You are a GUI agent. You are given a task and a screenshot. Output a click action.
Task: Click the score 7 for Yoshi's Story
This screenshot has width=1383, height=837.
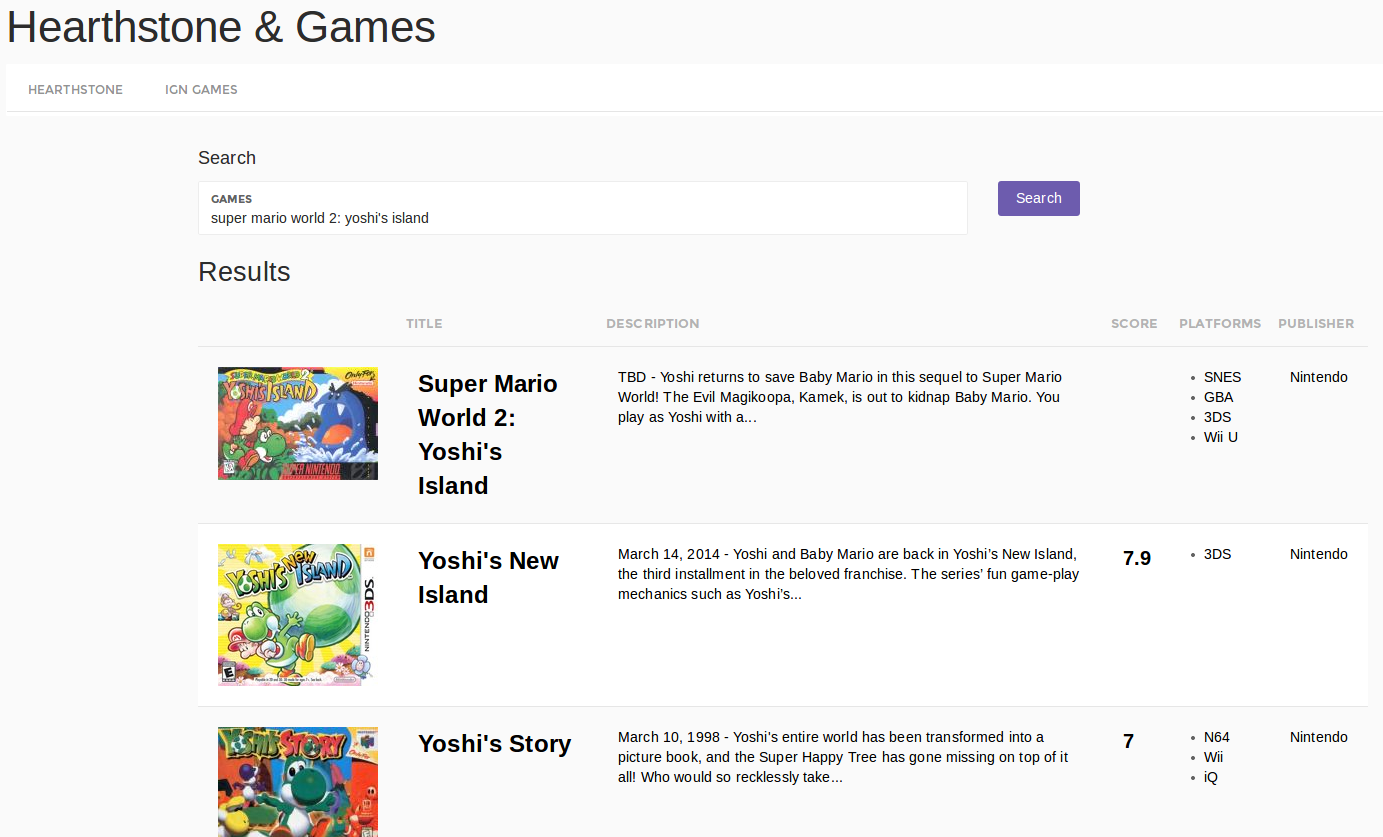1129,741
